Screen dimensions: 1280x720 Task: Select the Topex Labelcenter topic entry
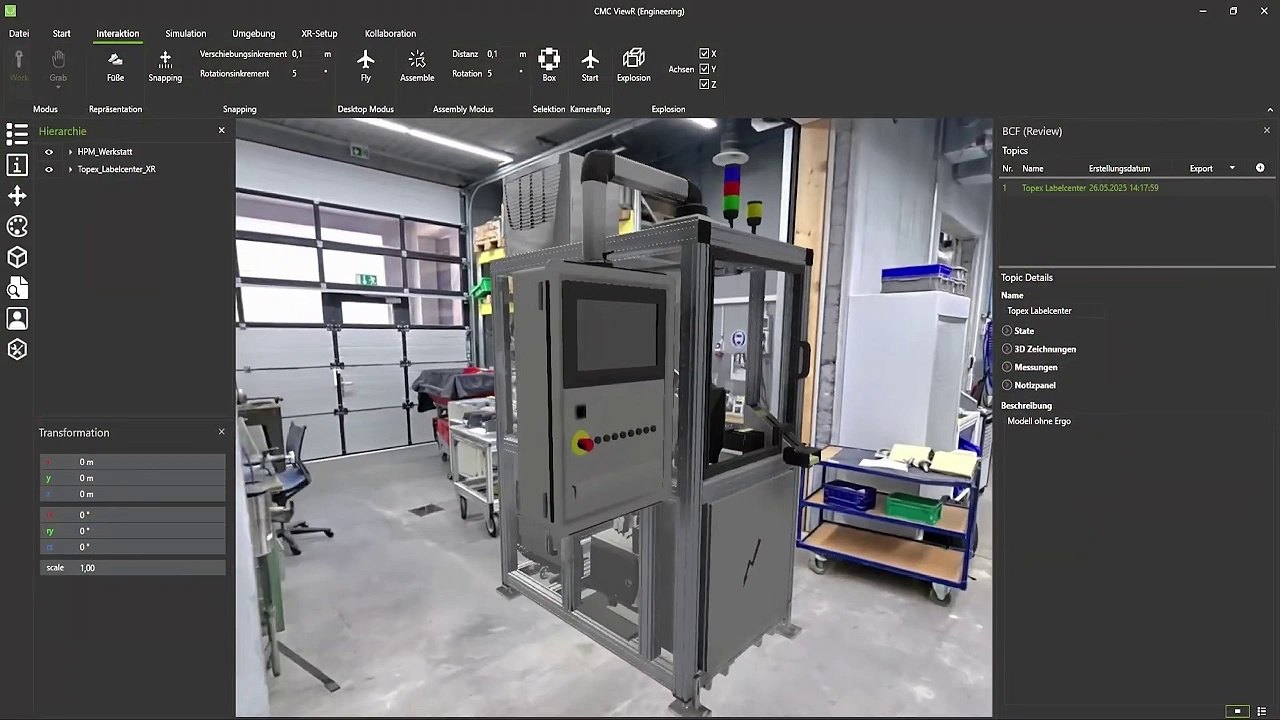click(1080, 188)
